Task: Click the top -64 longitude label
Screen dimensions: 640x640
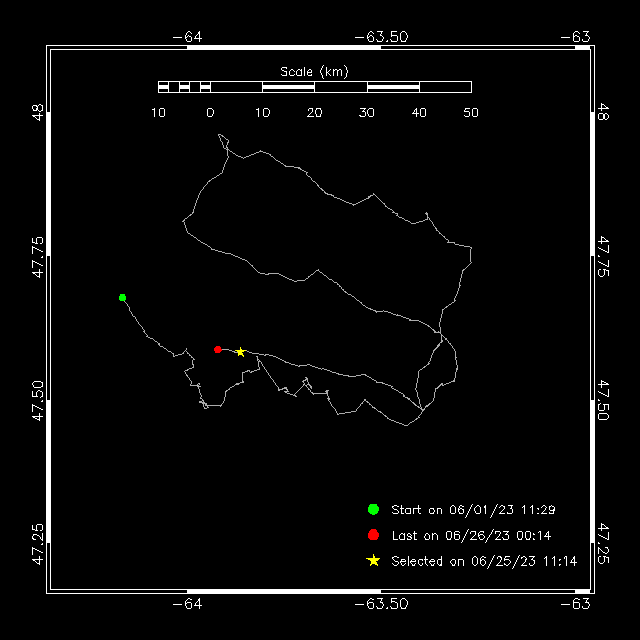Action: (x=187, y=37)
